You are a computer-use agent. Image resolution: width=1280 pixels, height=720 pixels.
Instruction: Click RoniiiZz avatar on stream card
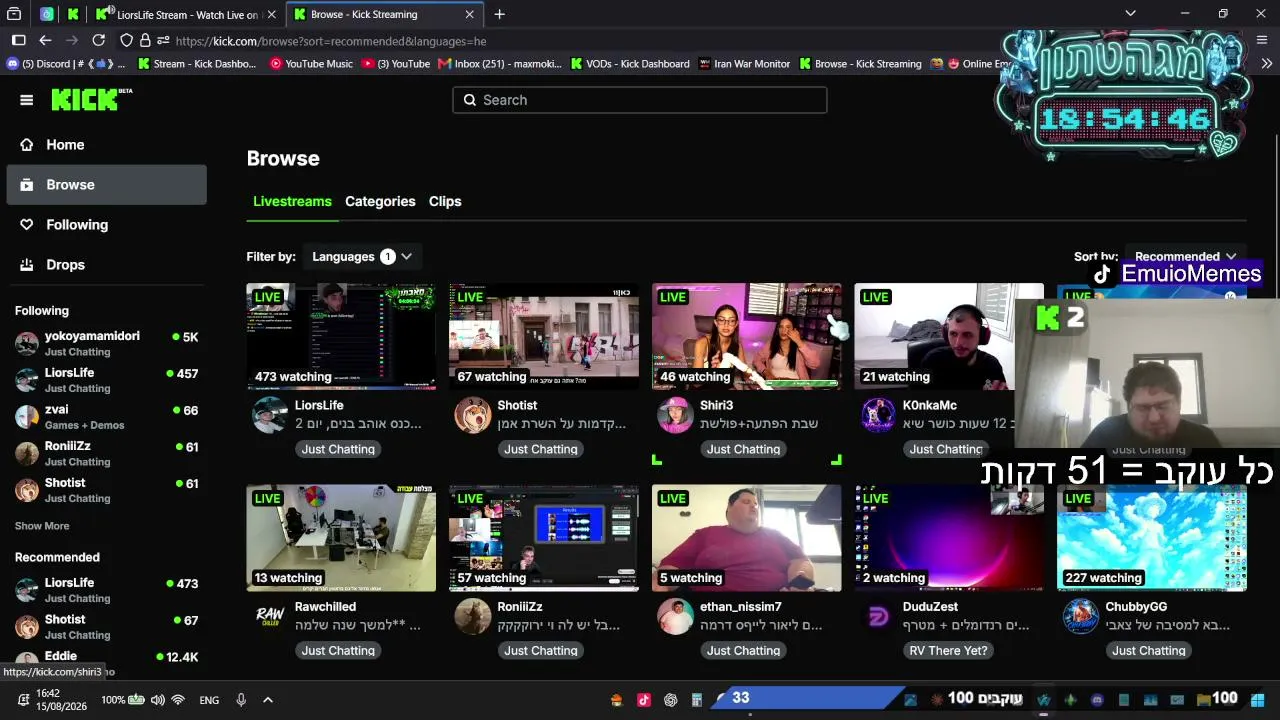click(x=473, y=616)
